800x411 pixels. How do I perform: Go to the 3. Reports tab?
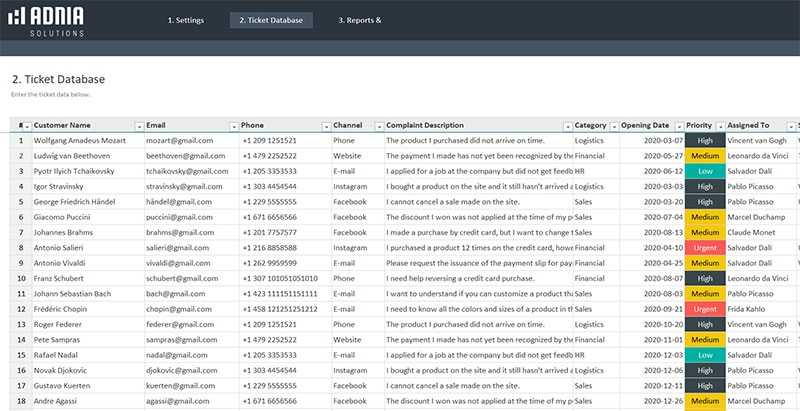(359, 20)
